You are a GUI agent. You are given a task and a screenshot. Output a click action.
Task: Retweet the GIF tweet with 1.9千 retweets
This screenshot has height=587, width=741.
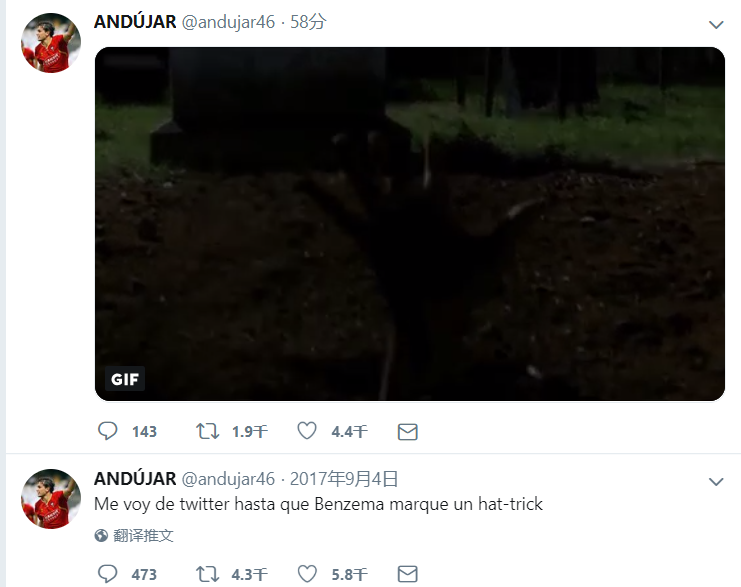[207, 431]
